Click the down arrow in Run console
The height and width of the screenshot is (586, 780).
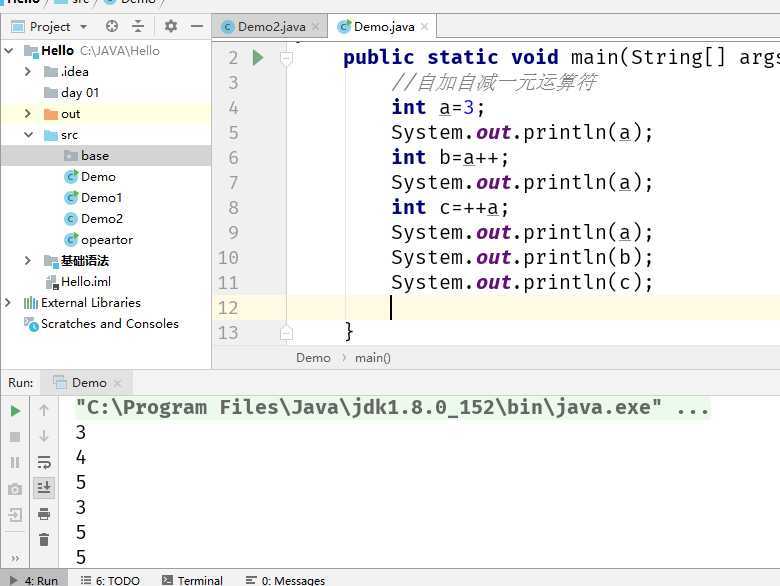(44, 436)
